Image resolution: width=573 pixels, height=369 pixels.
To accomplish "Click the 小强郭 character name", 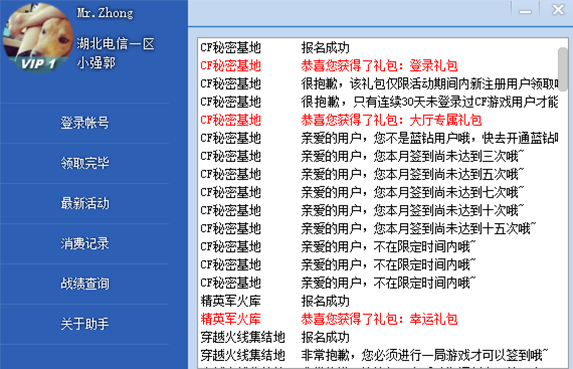I will pos(96,63).
